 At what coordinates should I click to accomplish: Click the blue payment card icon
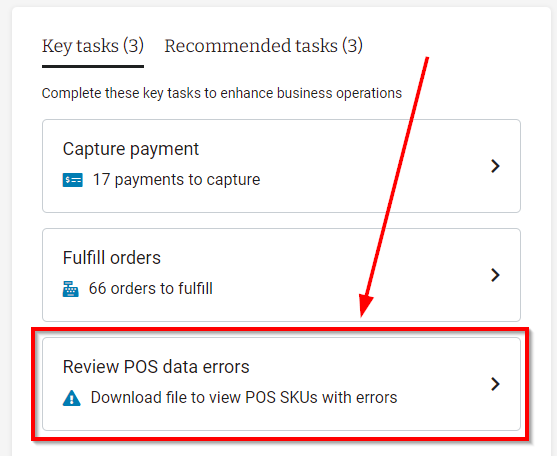[72, 180]
